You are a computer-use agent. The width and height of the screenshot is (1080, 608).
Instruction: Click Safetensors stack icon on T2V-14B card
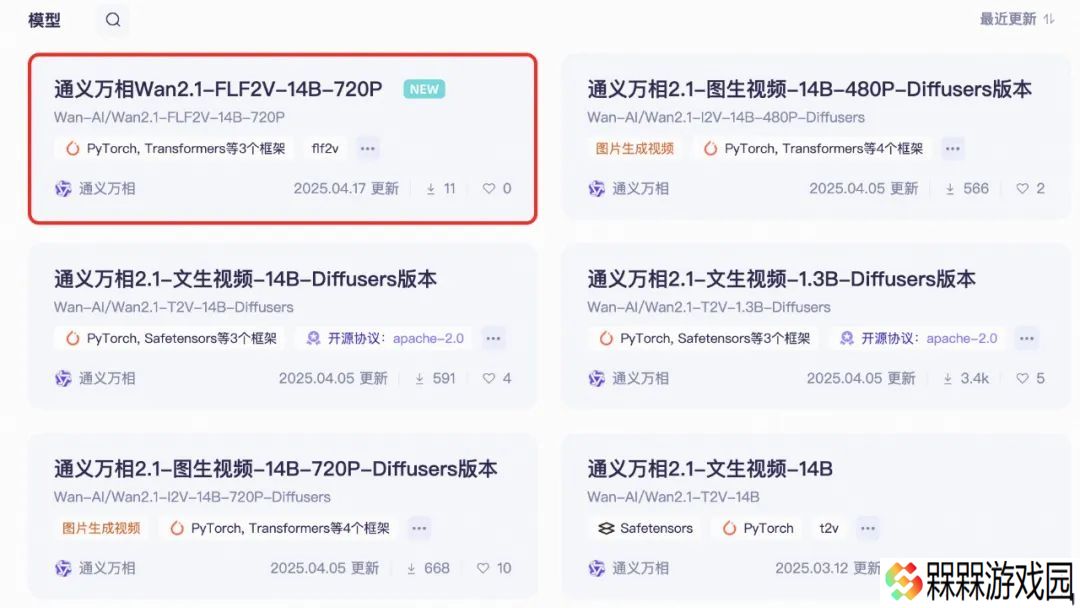pos(606,528)
